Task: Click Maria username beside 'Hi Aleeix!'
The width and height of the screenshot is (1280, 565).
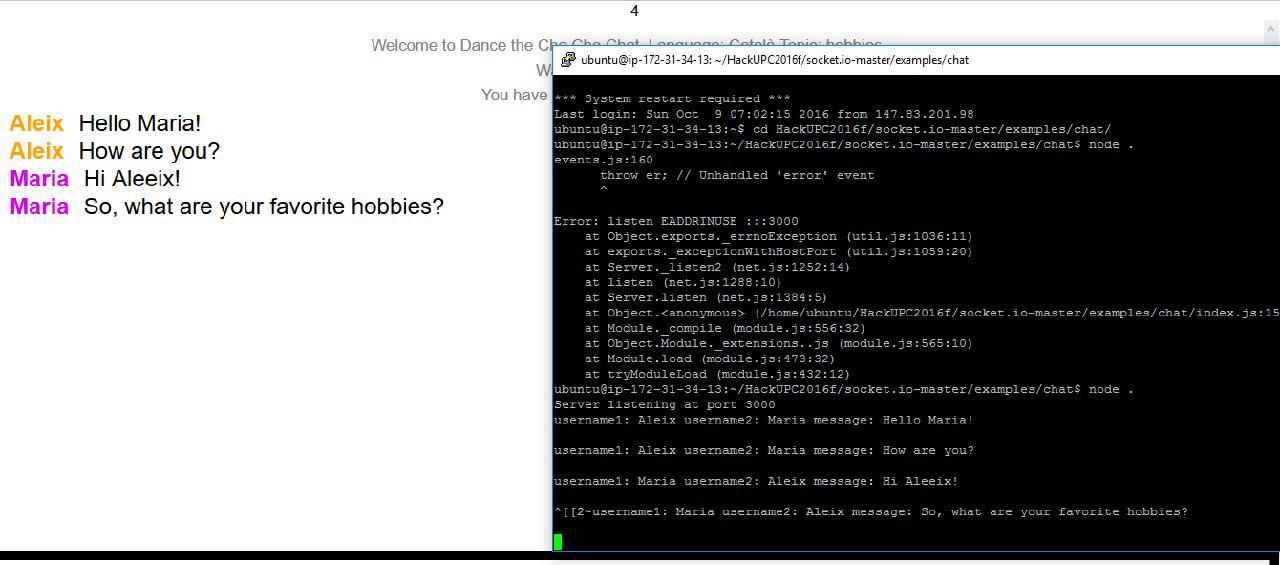Action: tap(39, 179)
